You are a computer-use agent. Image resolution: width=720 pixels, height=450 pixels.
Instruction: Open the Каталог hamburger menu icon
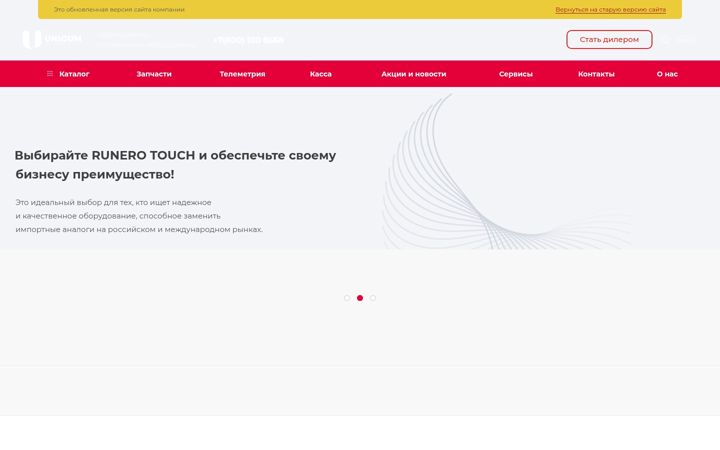50,73
